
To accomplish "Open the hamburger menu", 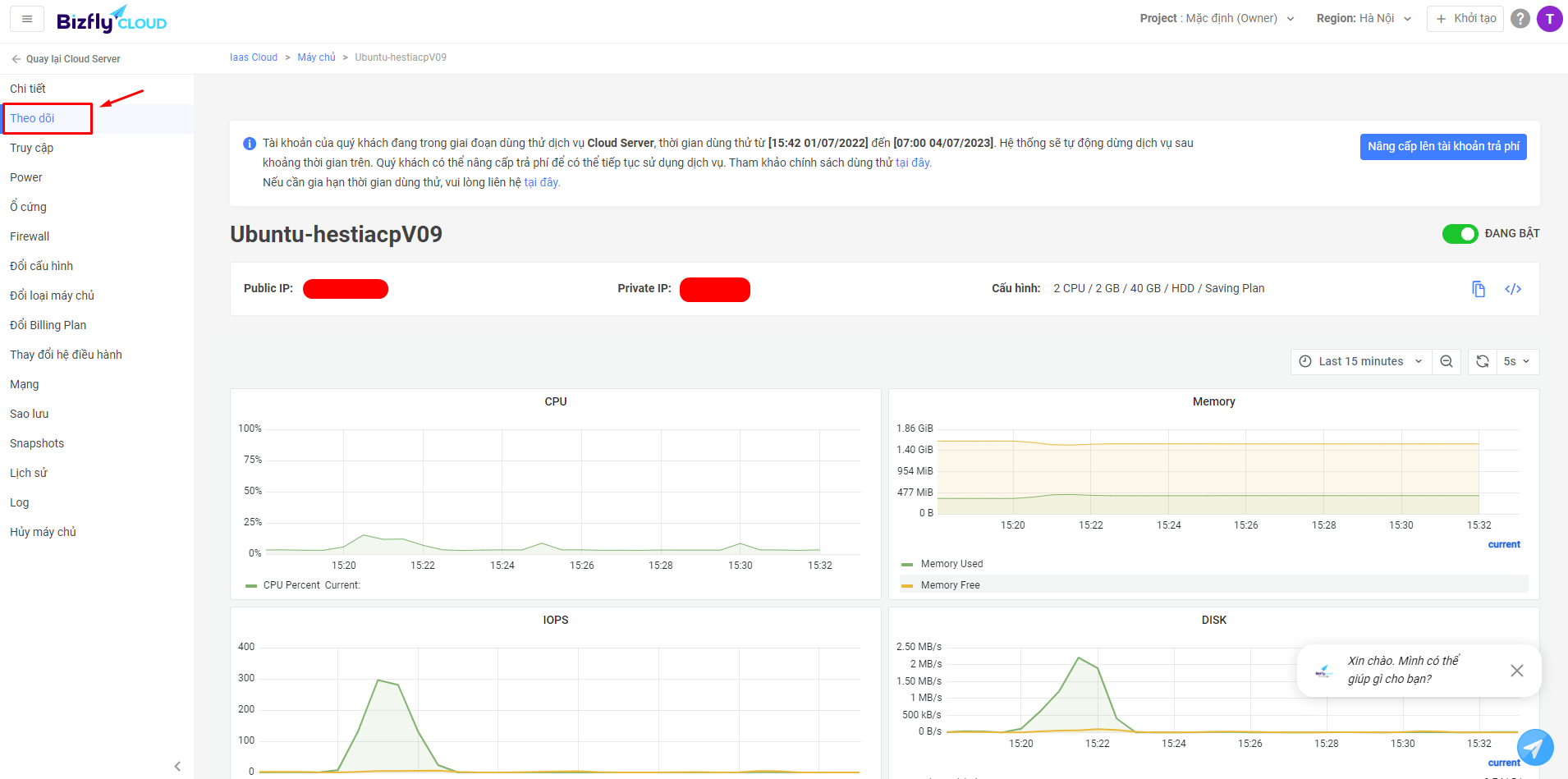I will click(27, 19).
